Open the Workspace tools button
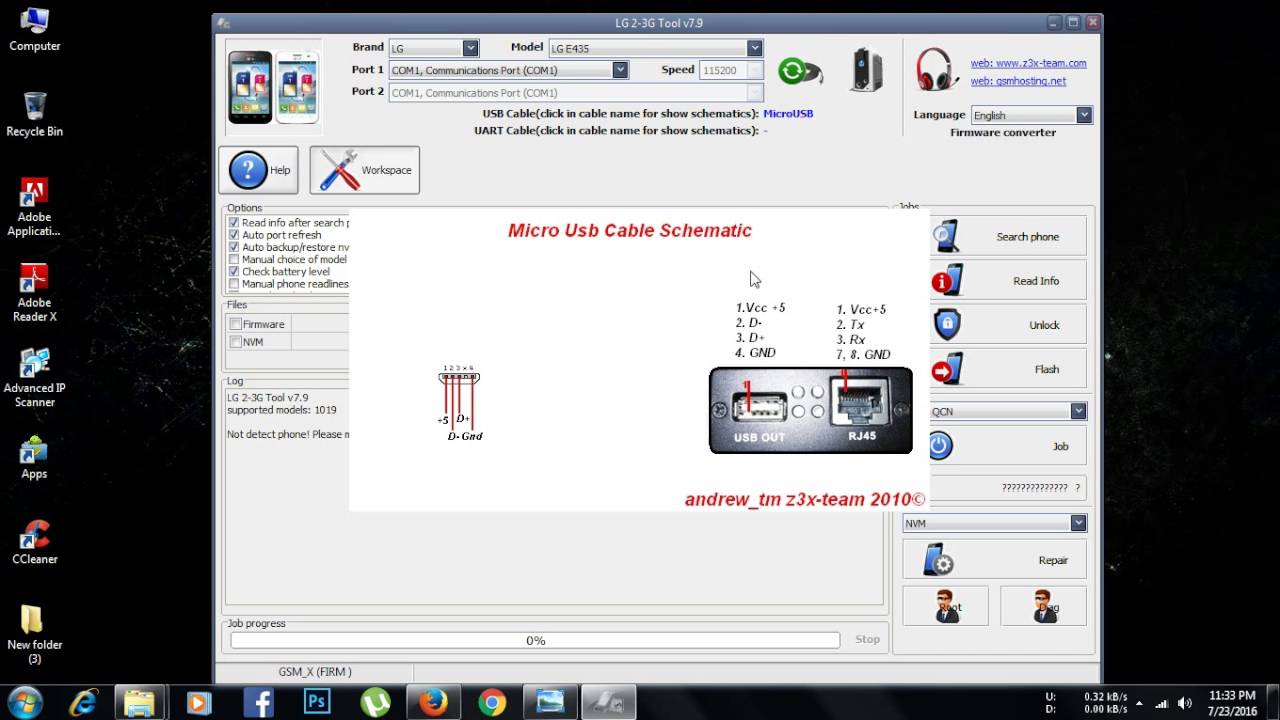The image size is (1280, 720). point(365,170)
